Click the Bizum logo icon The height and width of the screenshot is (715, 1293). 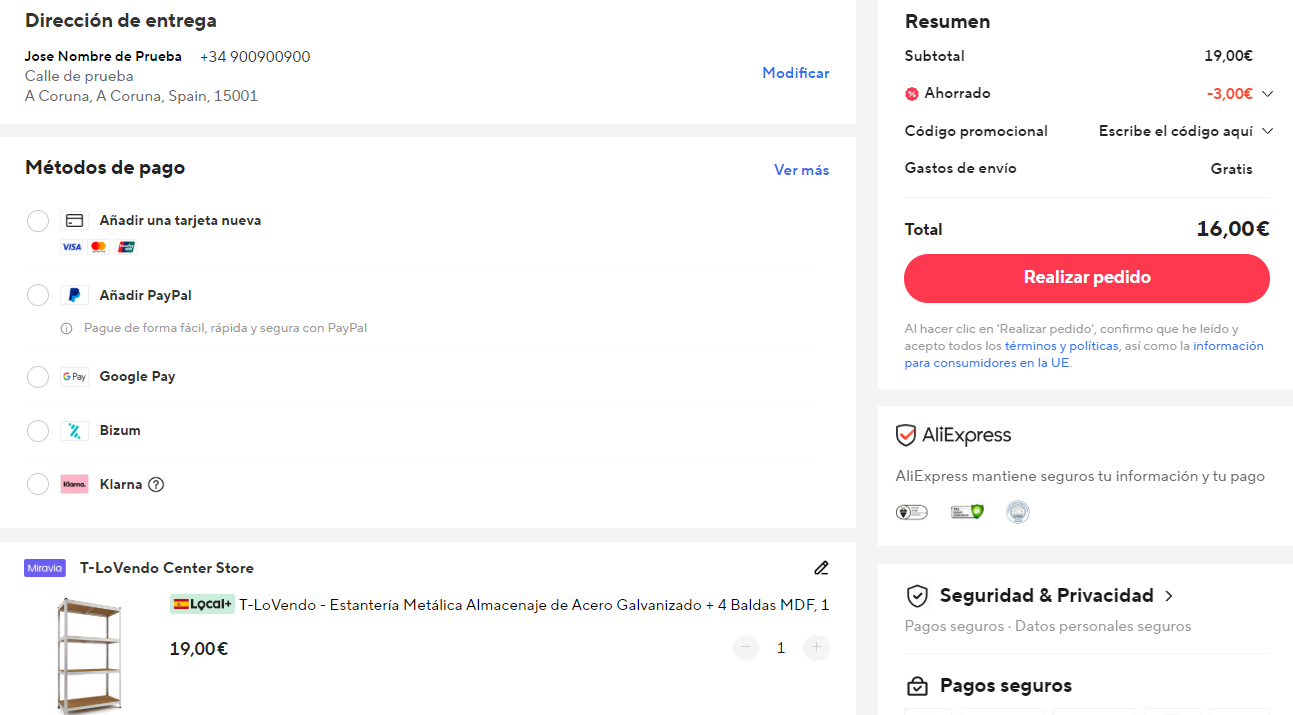pyautogui.click(x=74, y=431)
